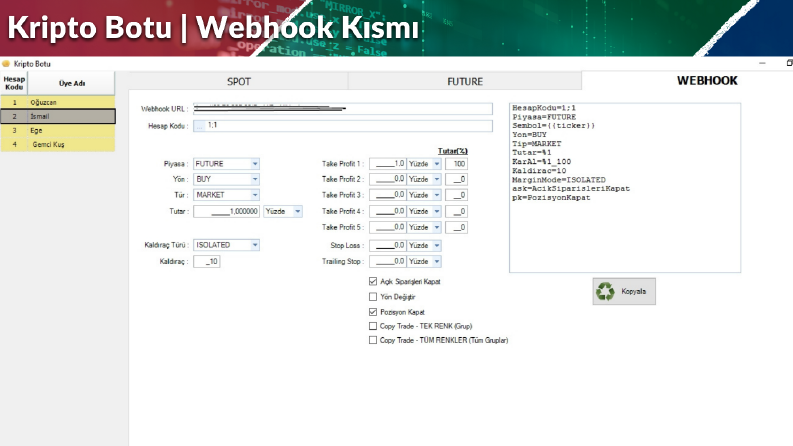
Task: Click Take Profit 1 Tutar(%) field showing 100
Action: coord(456,164)
